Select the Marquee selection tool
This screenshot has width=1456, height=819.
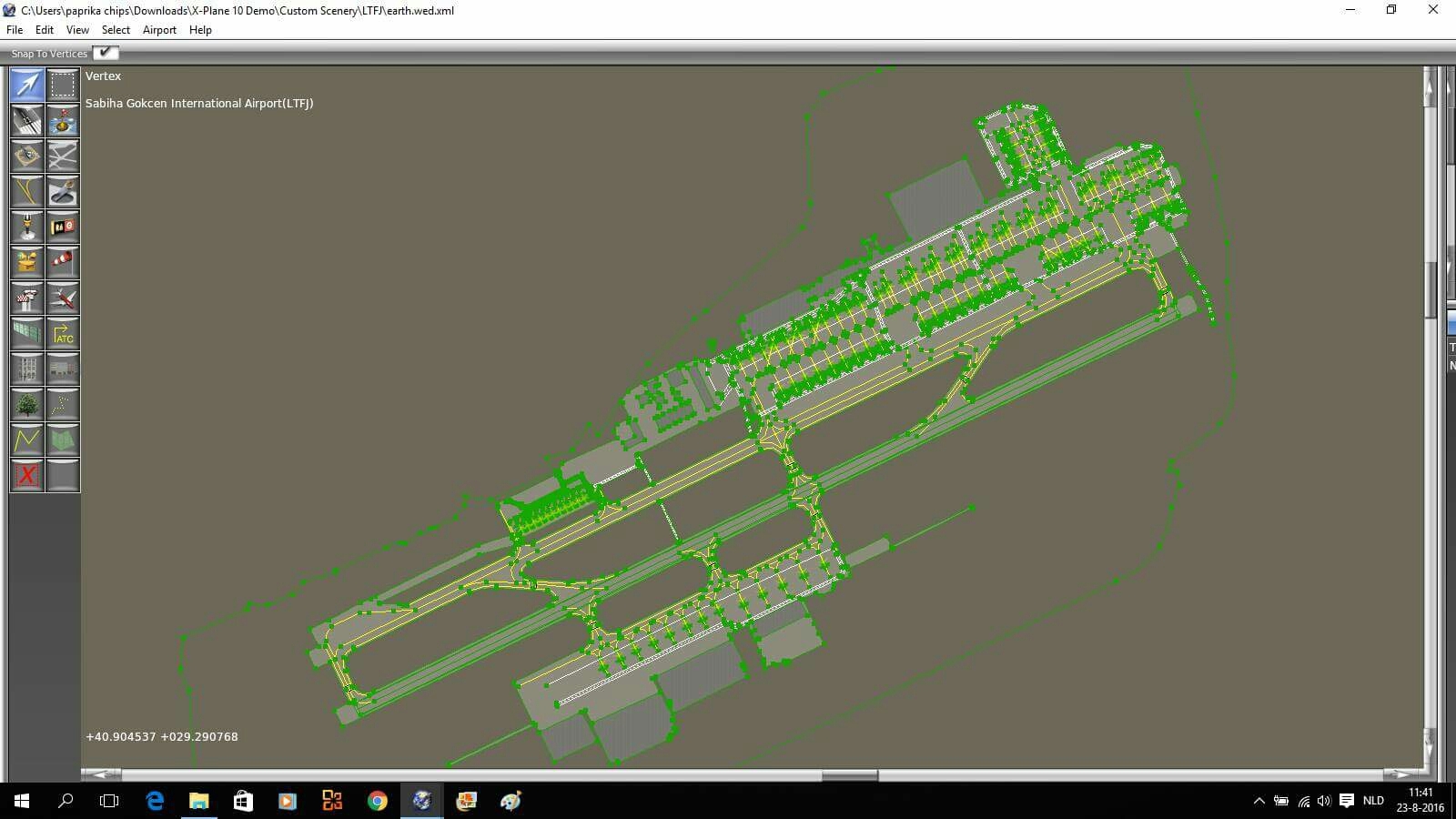point(63,85)
